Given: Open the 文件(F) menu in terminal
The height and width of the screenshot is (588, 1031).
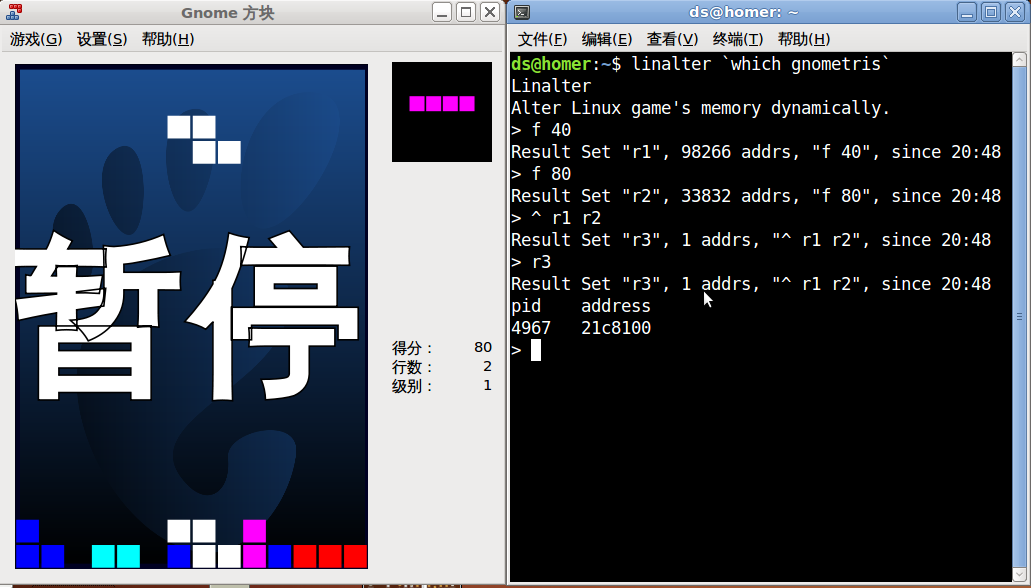Looking at the screenshot, I should pyautogui.click(x=542, y=39).
